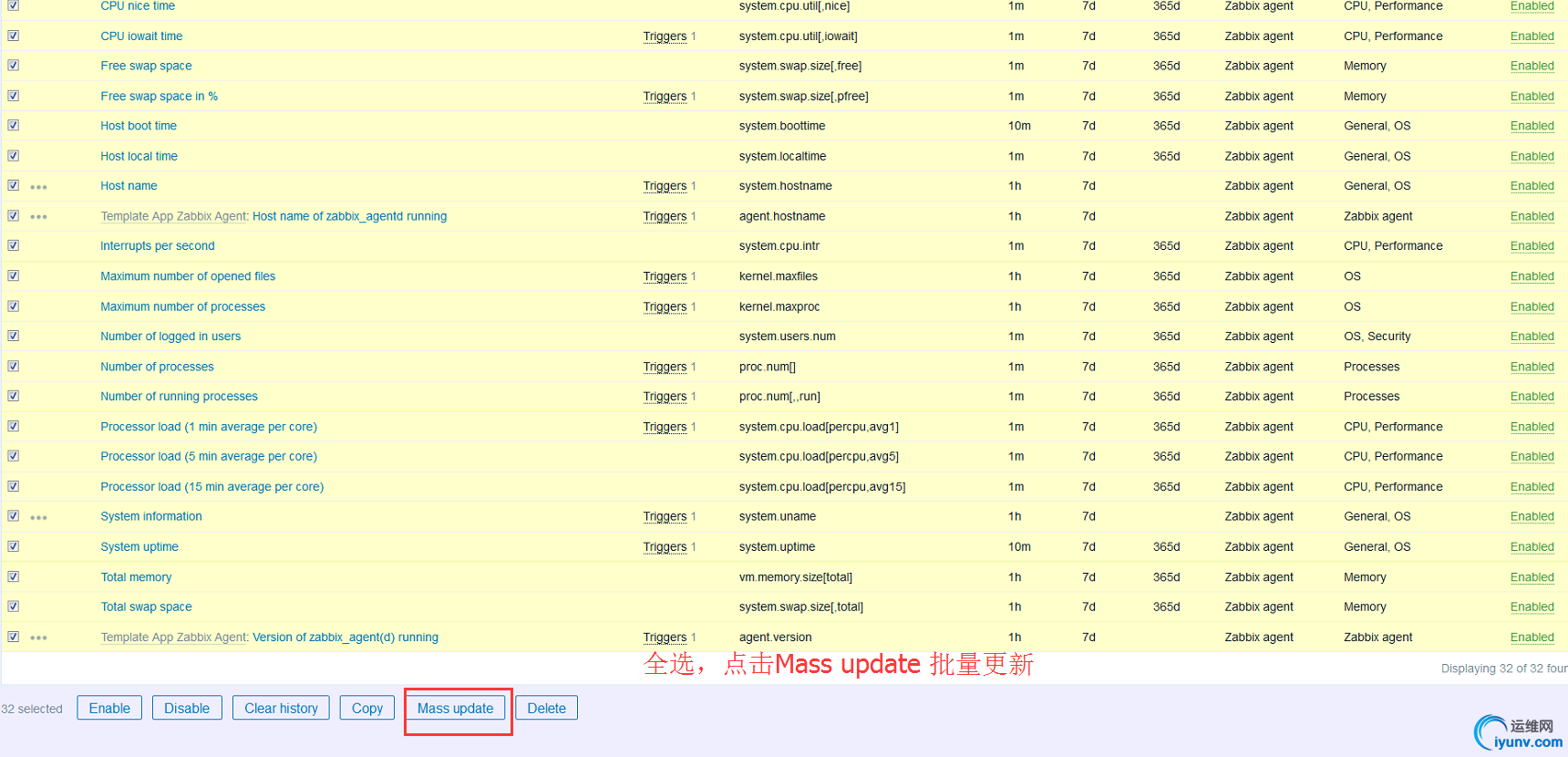This screenshot has width=1568, height=757.
Task: Click Enabled status for Number of logged in users
Action: [1532, 337]
